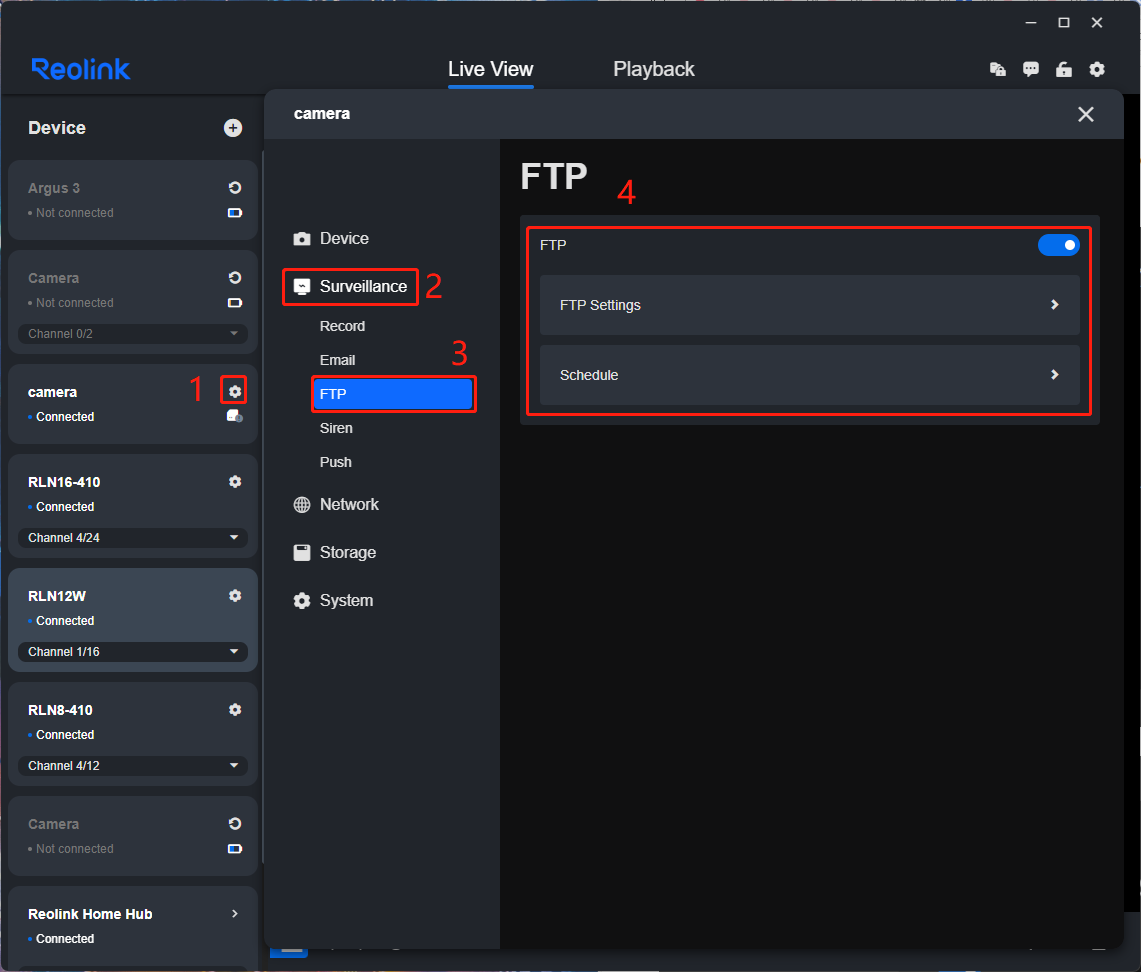Click the Not connected status under Argus 3
This screenshot has height=972, width=1141.
(75, 213)
